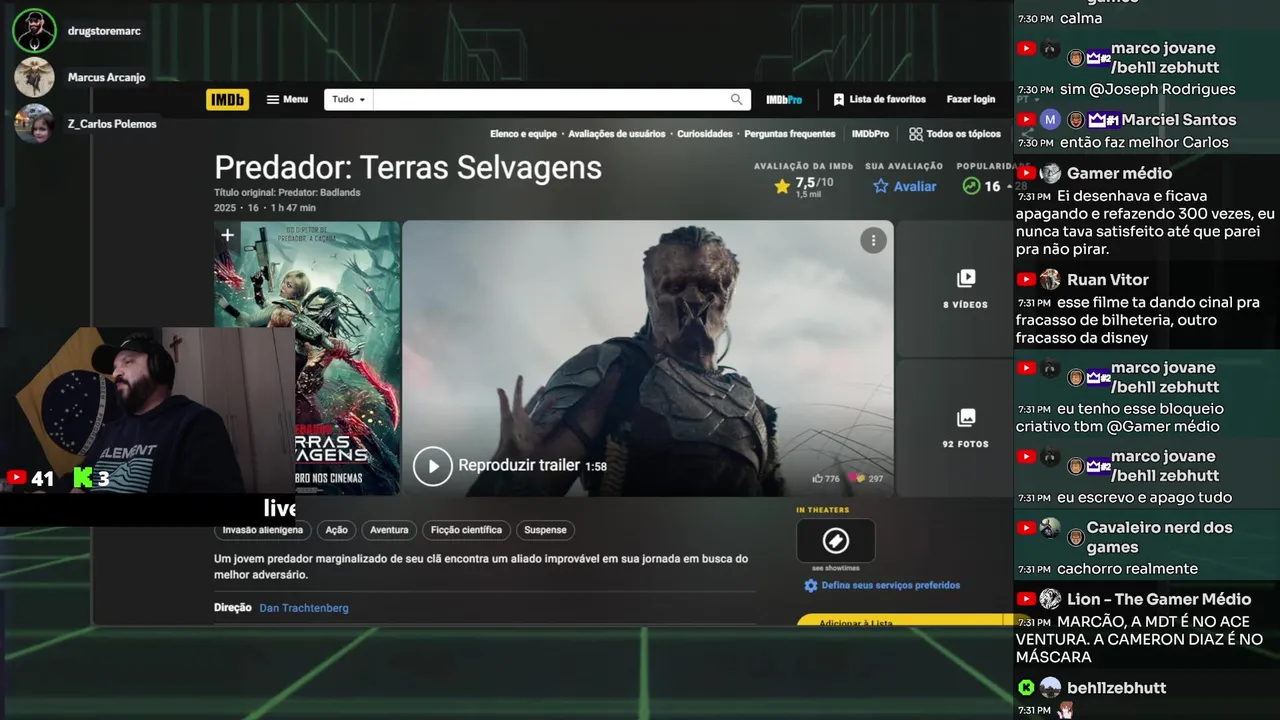Open Perguntas frequentes link
Image resolution: width=1280 pixels, height=720 pixels.
coord(790,134)
